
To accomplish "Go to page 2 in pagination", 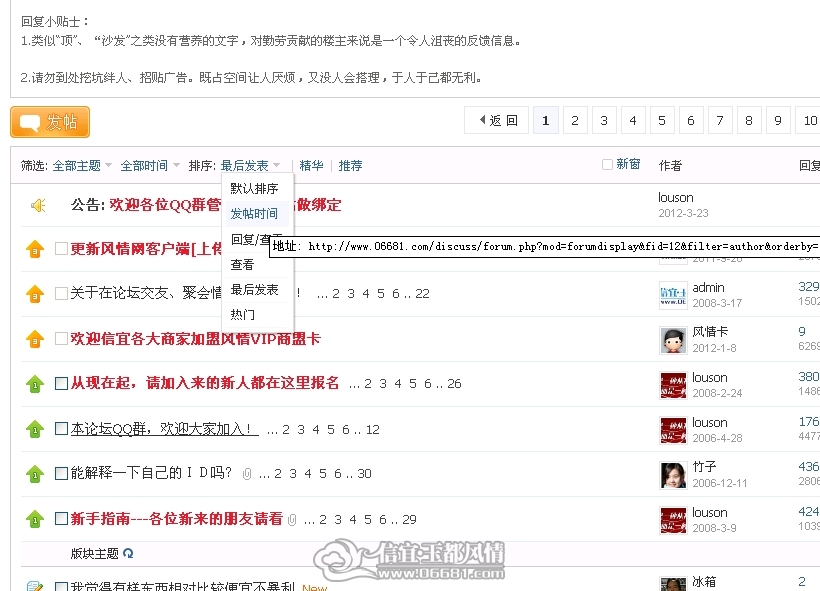I will point(575,120).
